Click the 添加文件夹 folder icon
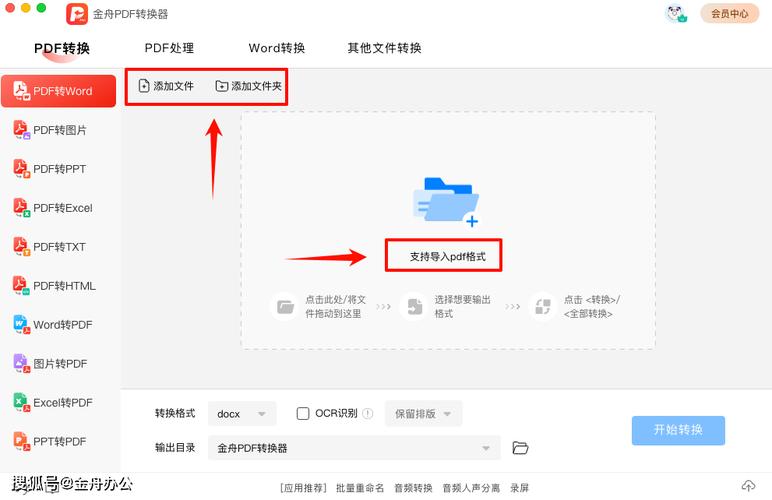Image resolution: width=772 pixels, height=500 pixels. 222,86
